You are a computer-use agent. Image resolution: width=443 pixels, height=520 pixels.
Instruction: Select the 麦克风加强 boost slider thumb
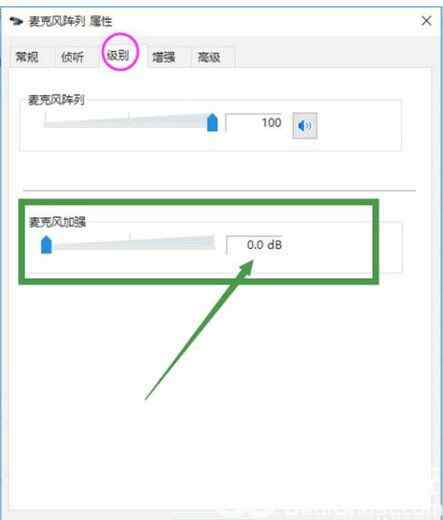pos(46,245)
